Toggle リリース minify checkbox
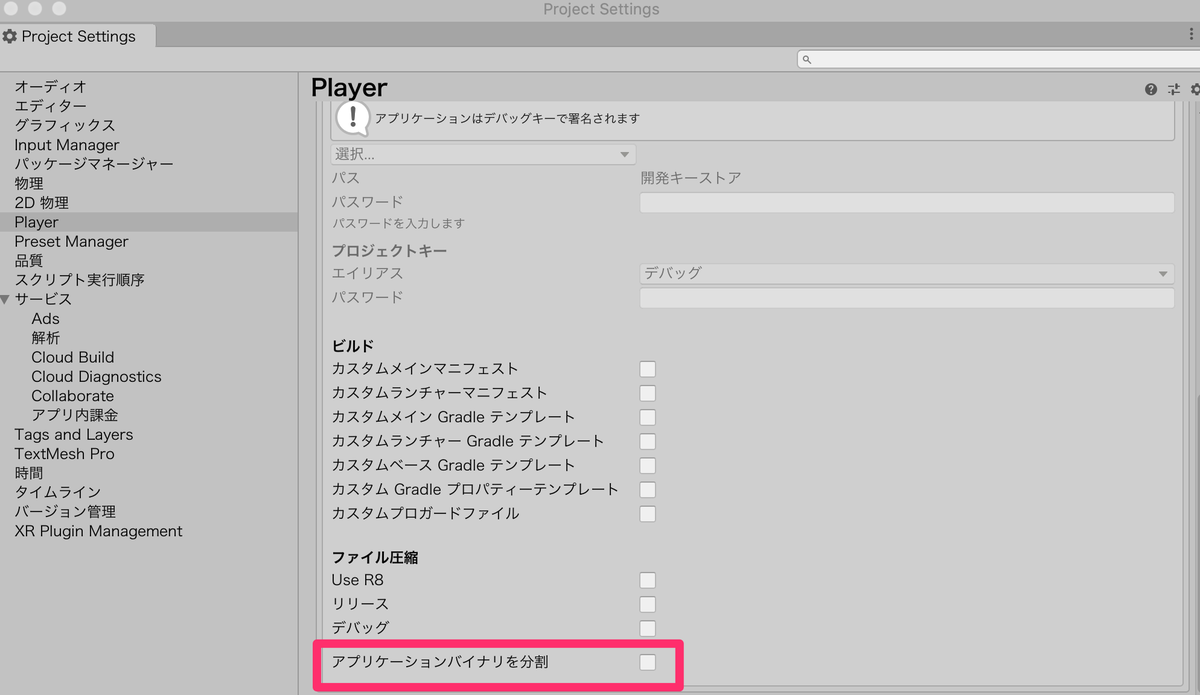The image size is (1200, 695). click(x=648, y=604)
